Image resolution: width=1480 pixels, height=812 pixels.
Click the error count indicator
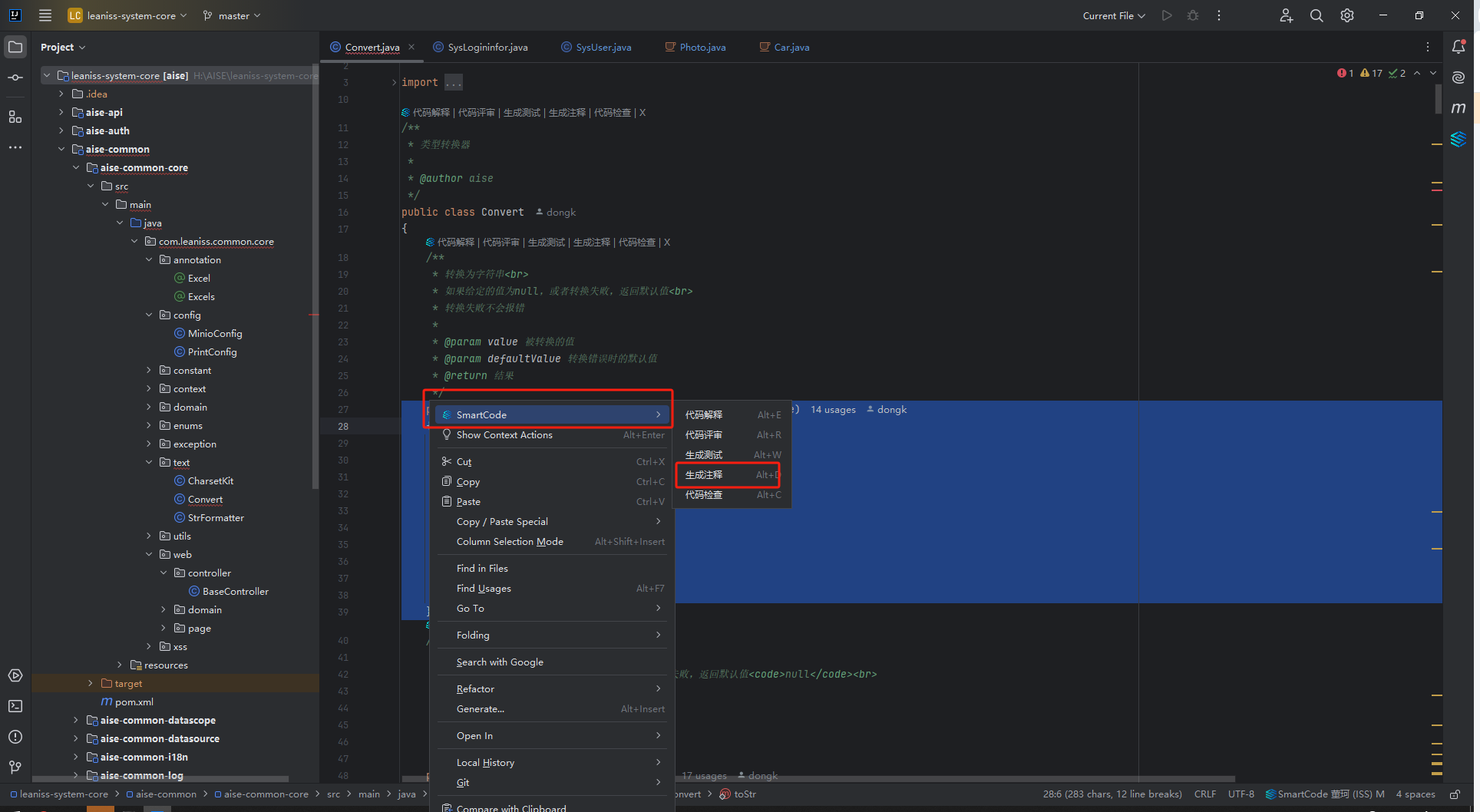point(1345,73)
